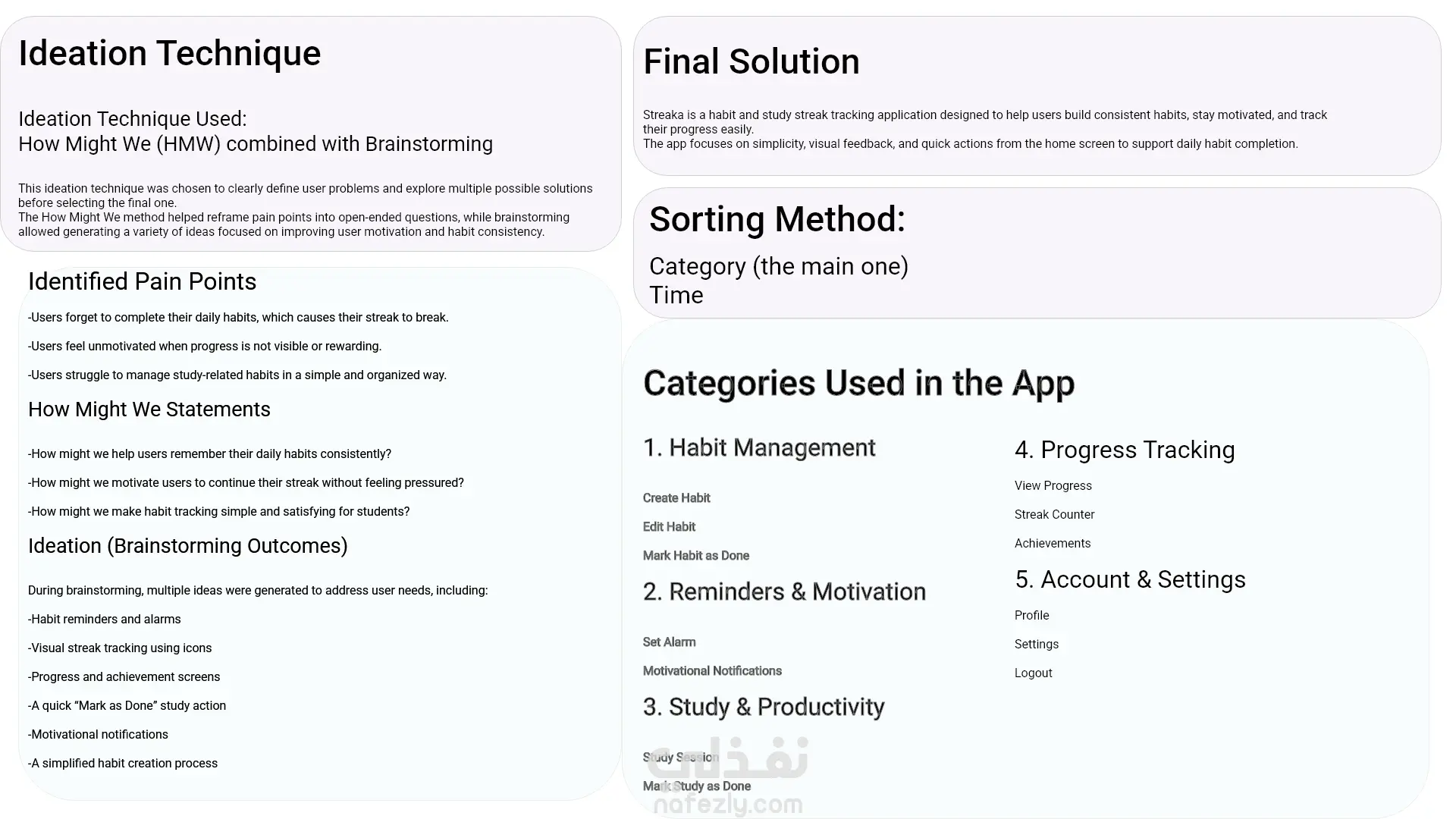The width and height of the screenshot is (1456, 819).
Task: Click the "Edit Habit" item
Action: [669, 527]
